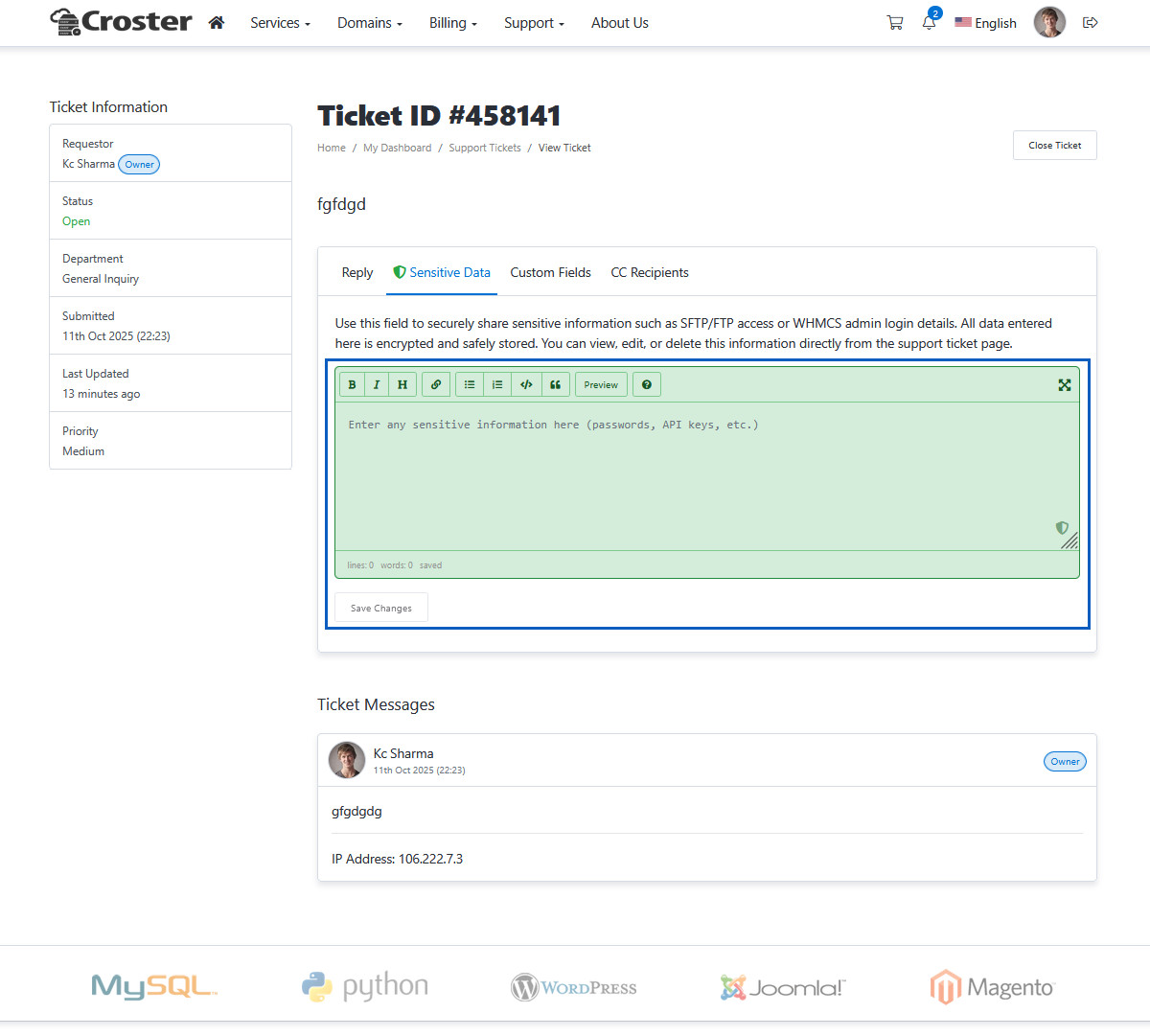The image size is (1150, 1036).
Task: Toggle the editor Preview mode
Action: [x=601, y=384]
